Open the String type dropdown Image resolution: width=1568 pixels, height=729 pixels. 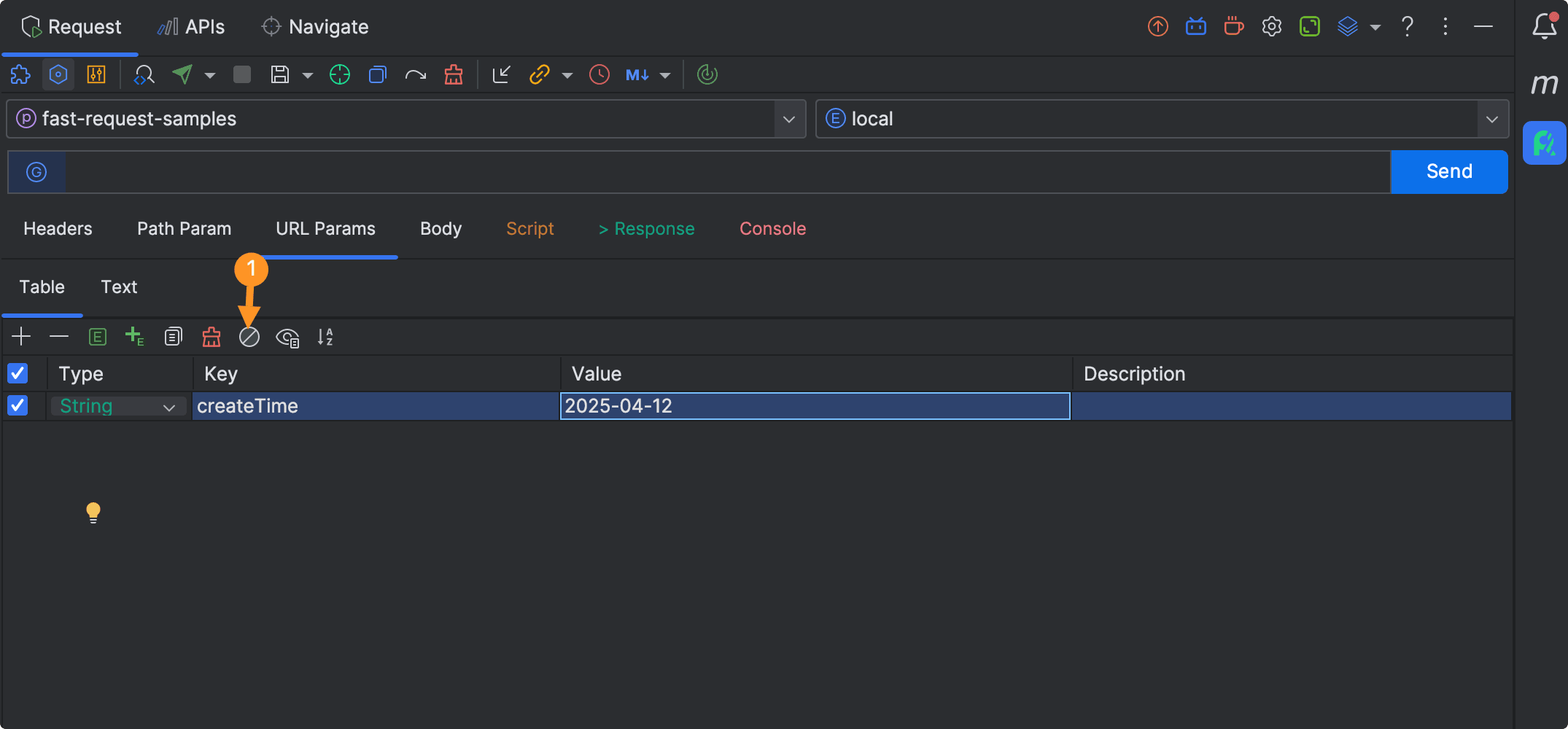click(x=169, y=407)
